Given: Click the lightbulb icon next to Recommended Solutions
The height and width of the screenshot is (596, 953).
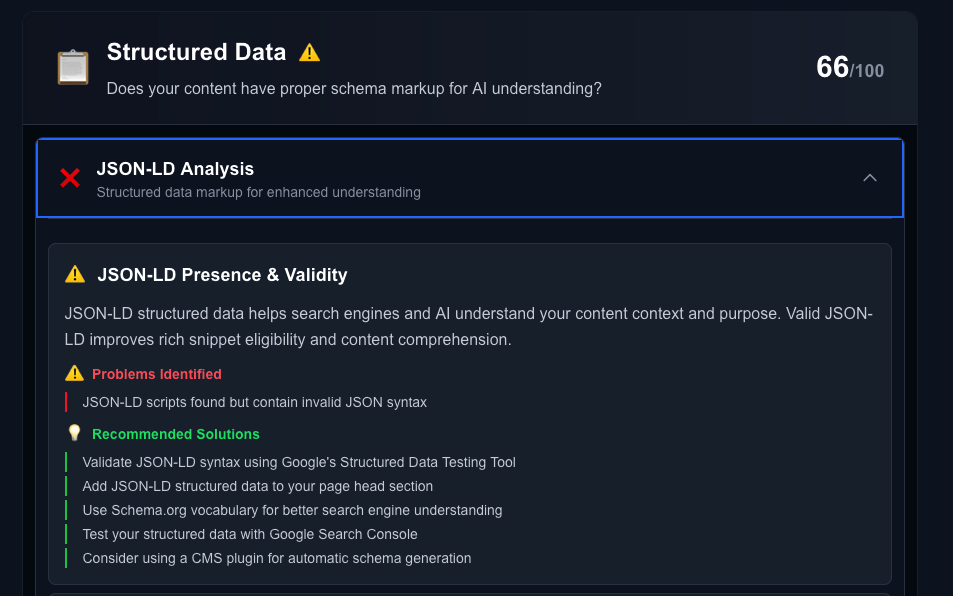Looking at the screenshot, I should tap(74, 433).
